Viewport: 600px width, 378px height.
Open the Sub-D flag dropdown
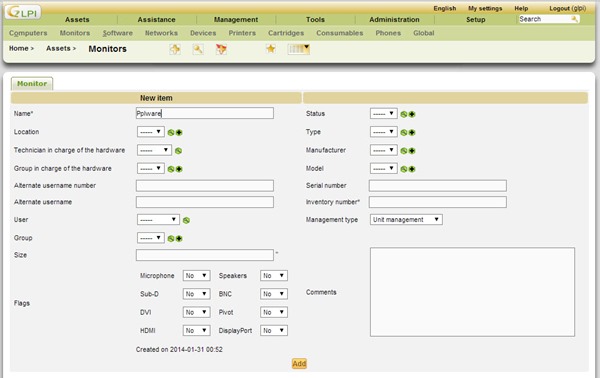pyautogui.click(x=197, y=294)
